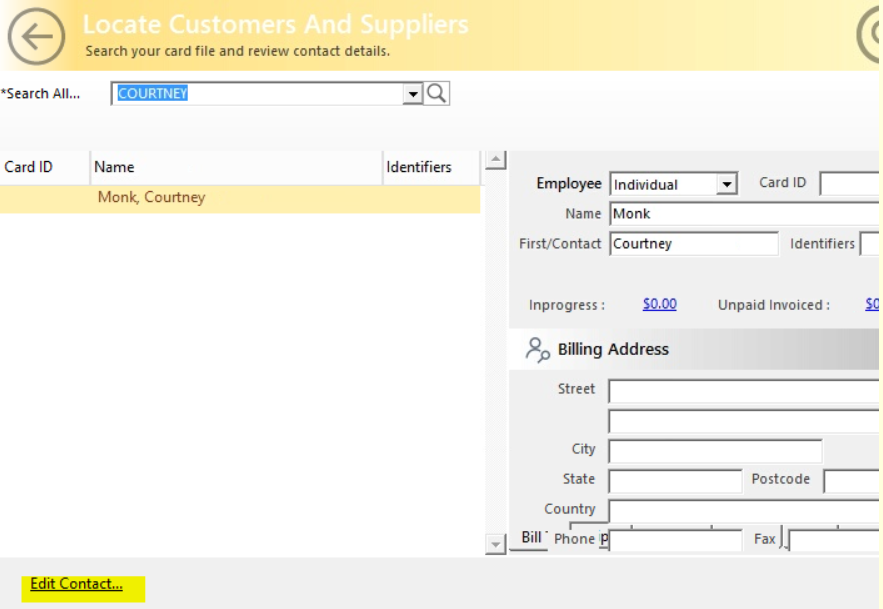Click the Identifiers column header

pos(431,167)
